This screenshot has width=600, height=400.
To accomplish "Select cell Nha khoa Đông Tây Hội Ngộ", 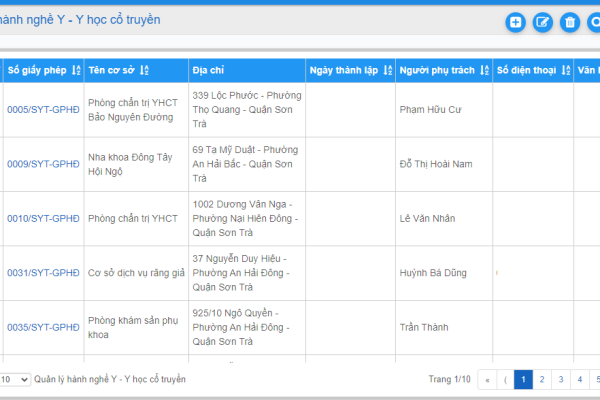I will coord(136,164).
